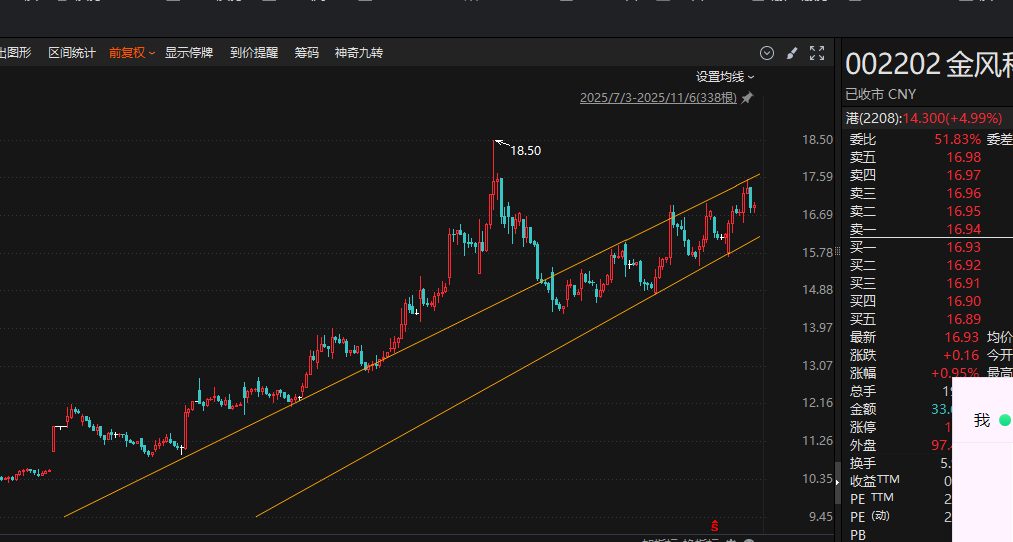Enable 神奇九转 indicator
Viewport: 1013px width, 542px height.
point(359,53)
